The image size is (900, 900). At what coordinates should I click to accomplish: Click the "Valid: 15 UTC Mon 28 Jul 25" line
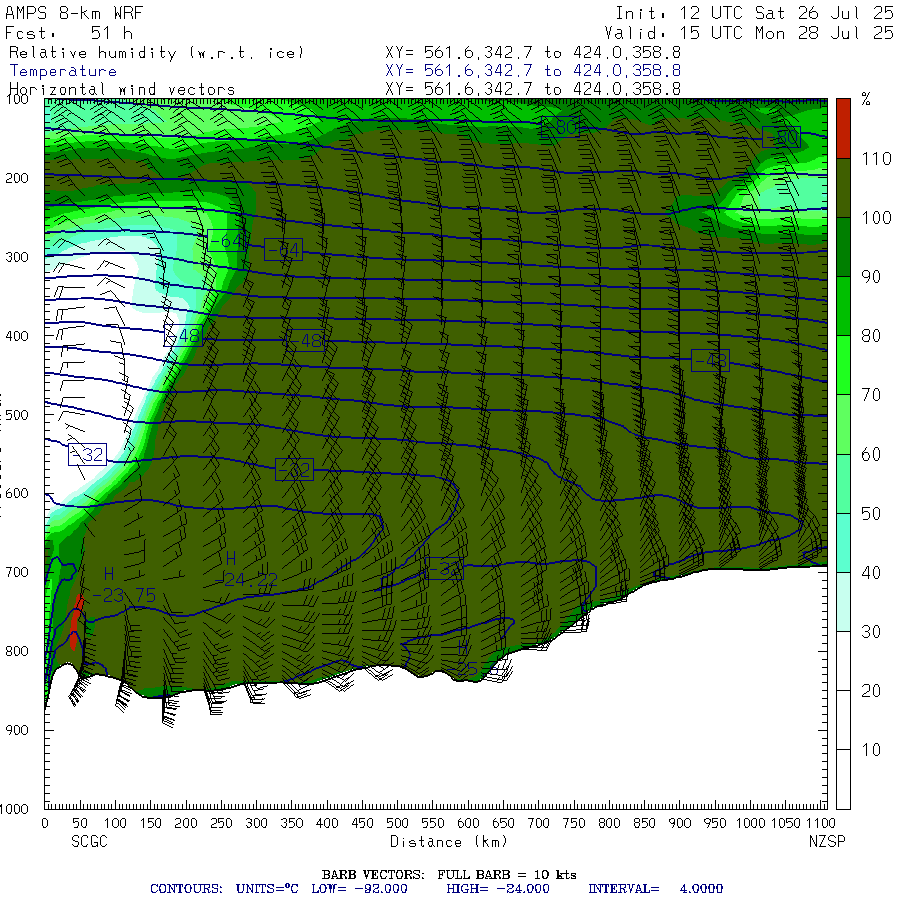pyautogui.click(x=749, y=33)
